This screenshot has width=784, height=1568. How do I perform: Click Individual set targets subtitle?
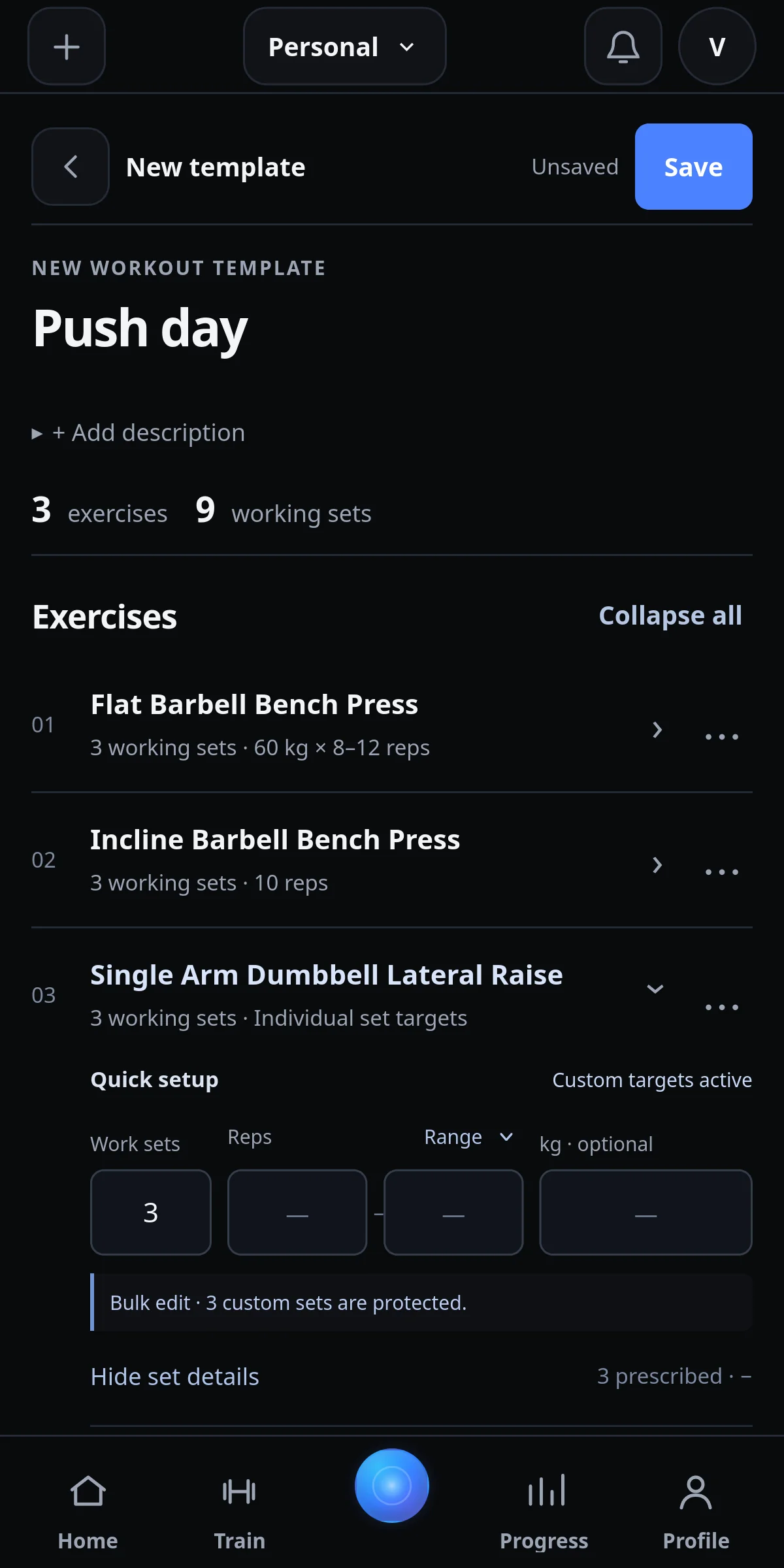(x=361, y=1018)
